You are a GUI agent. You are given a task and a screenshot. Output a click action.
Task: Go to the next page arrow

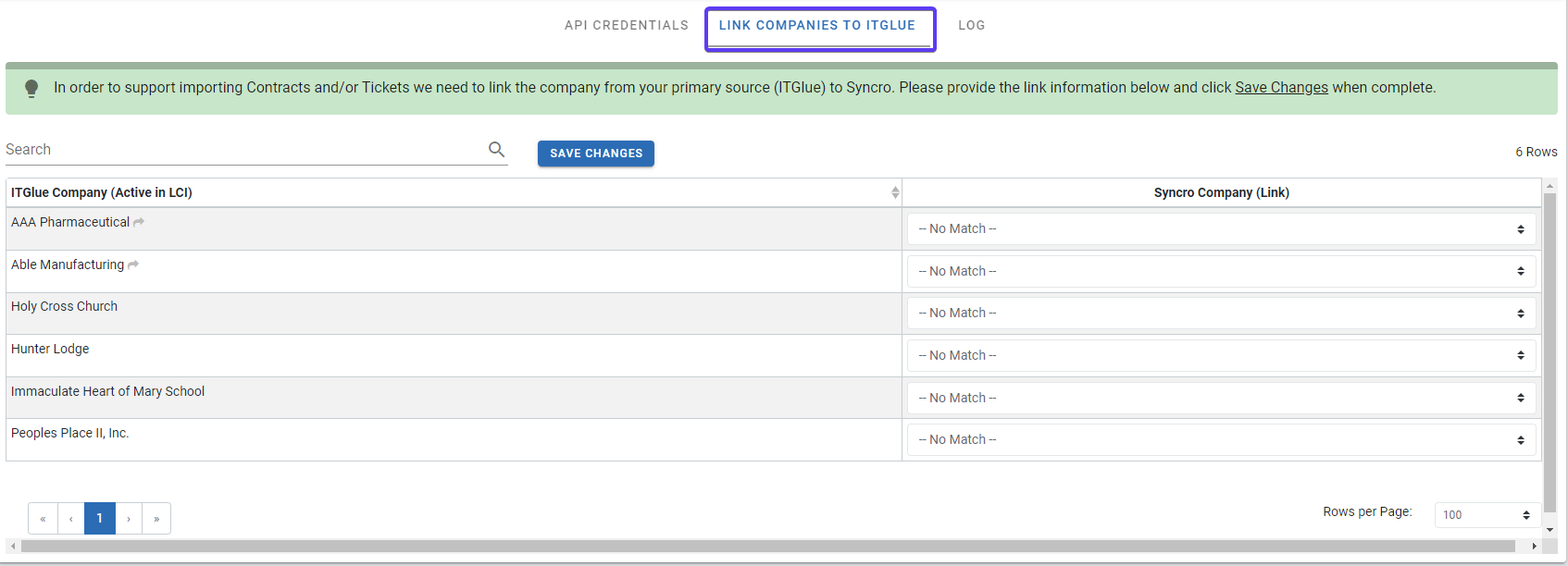pyautogui.click(x=129, y=519)
